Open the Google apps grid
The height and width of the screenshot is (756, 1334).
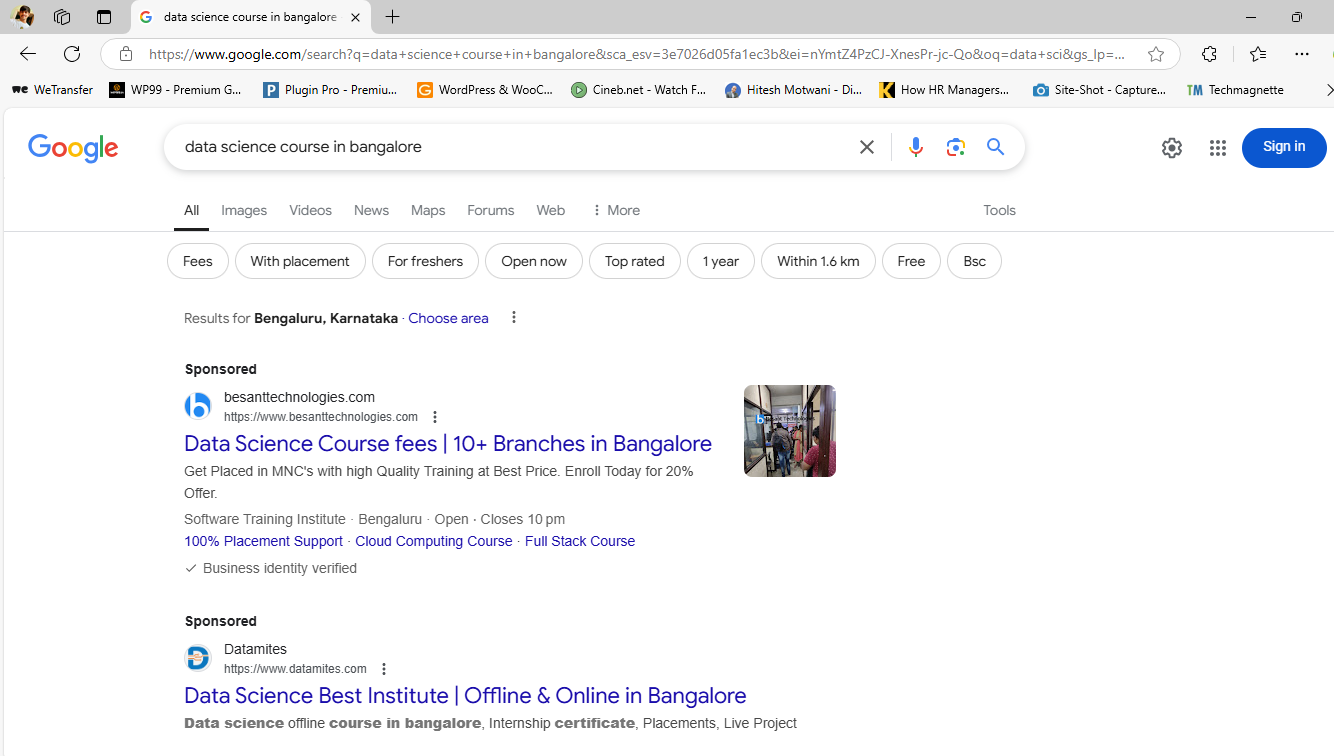pyautogui.click(x=1217, y=148)
